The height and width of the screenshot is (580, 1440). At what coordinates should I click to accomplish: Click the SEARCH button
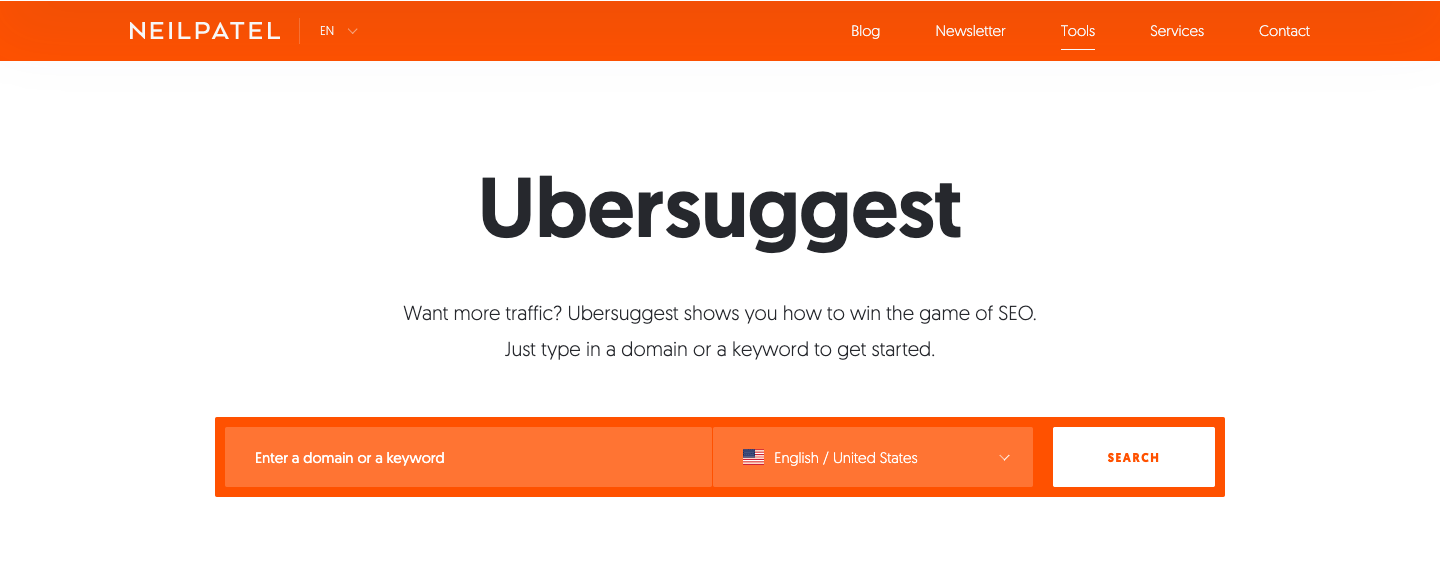tap(1134, 457)
